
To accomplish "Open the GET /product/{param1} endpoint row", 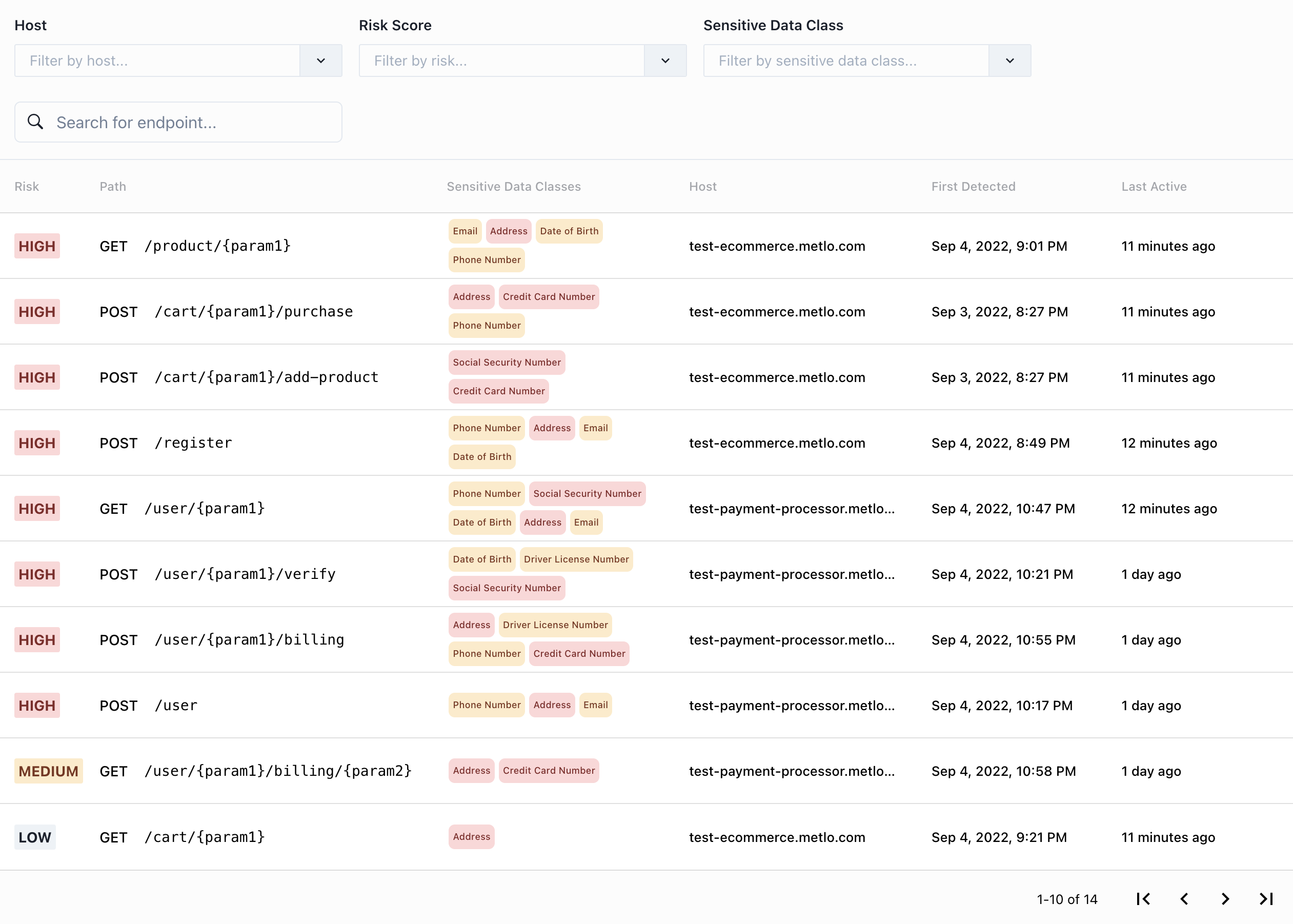I will click(x=217, y=246).
